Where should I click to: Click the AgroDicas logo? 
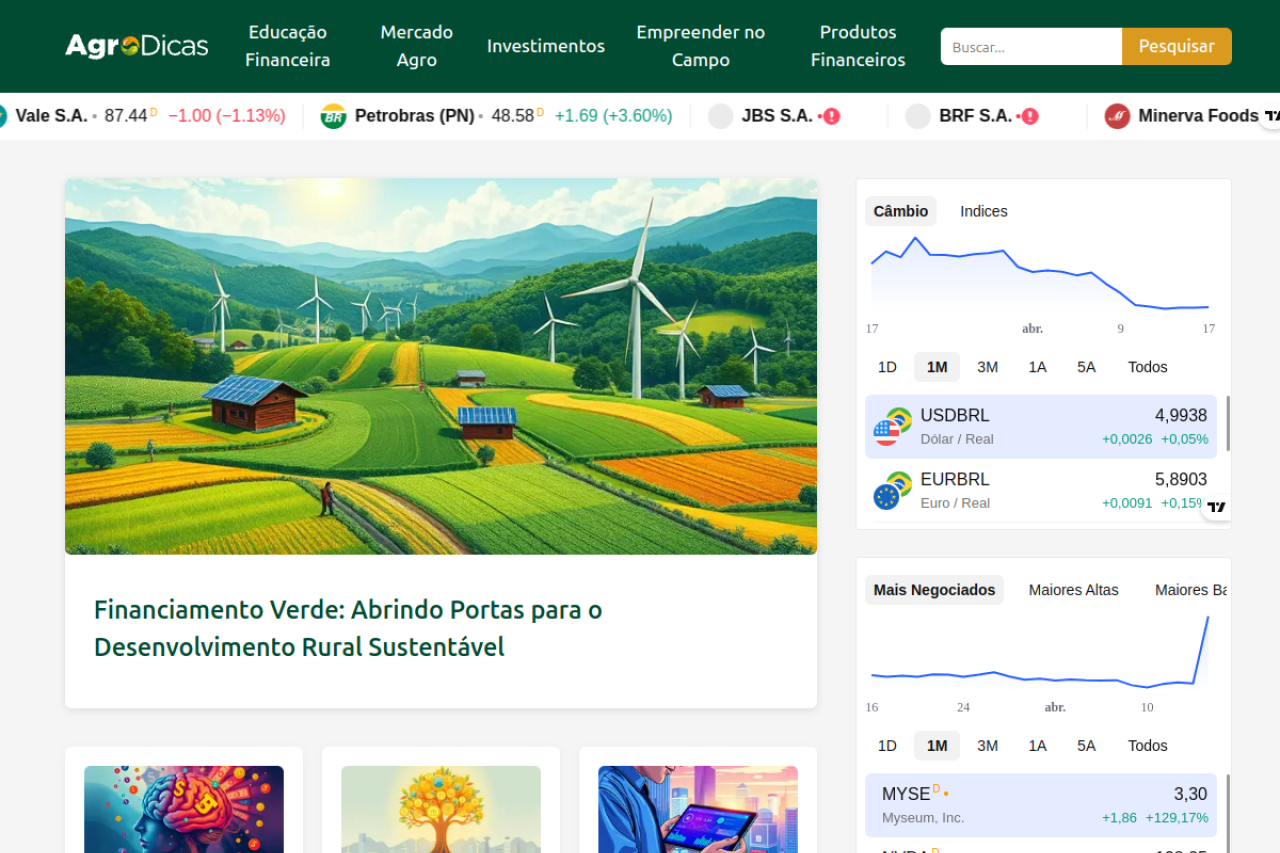(x=137, y=46)
